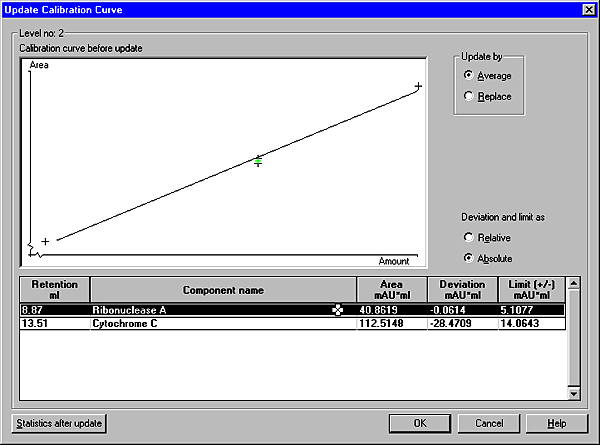The image size is (600, 445).
Task: Click the Area axis label
Action: pos(39,65)
